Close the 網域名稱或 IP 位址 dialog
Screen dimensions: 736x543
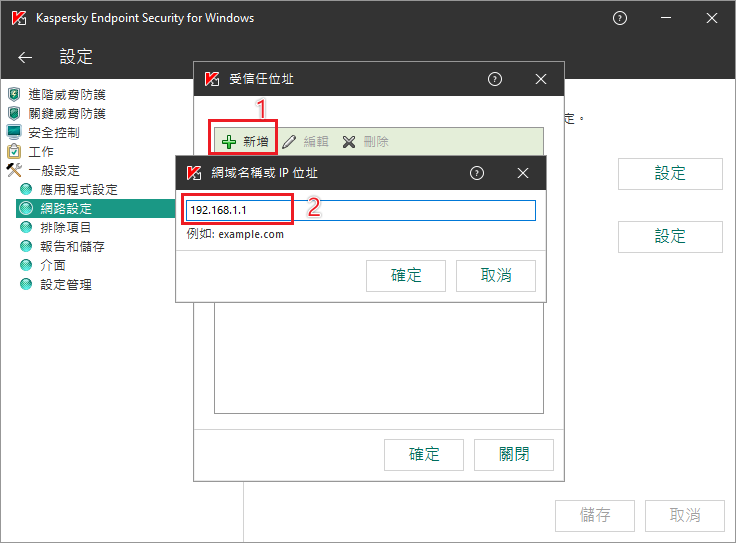[523, 173]
